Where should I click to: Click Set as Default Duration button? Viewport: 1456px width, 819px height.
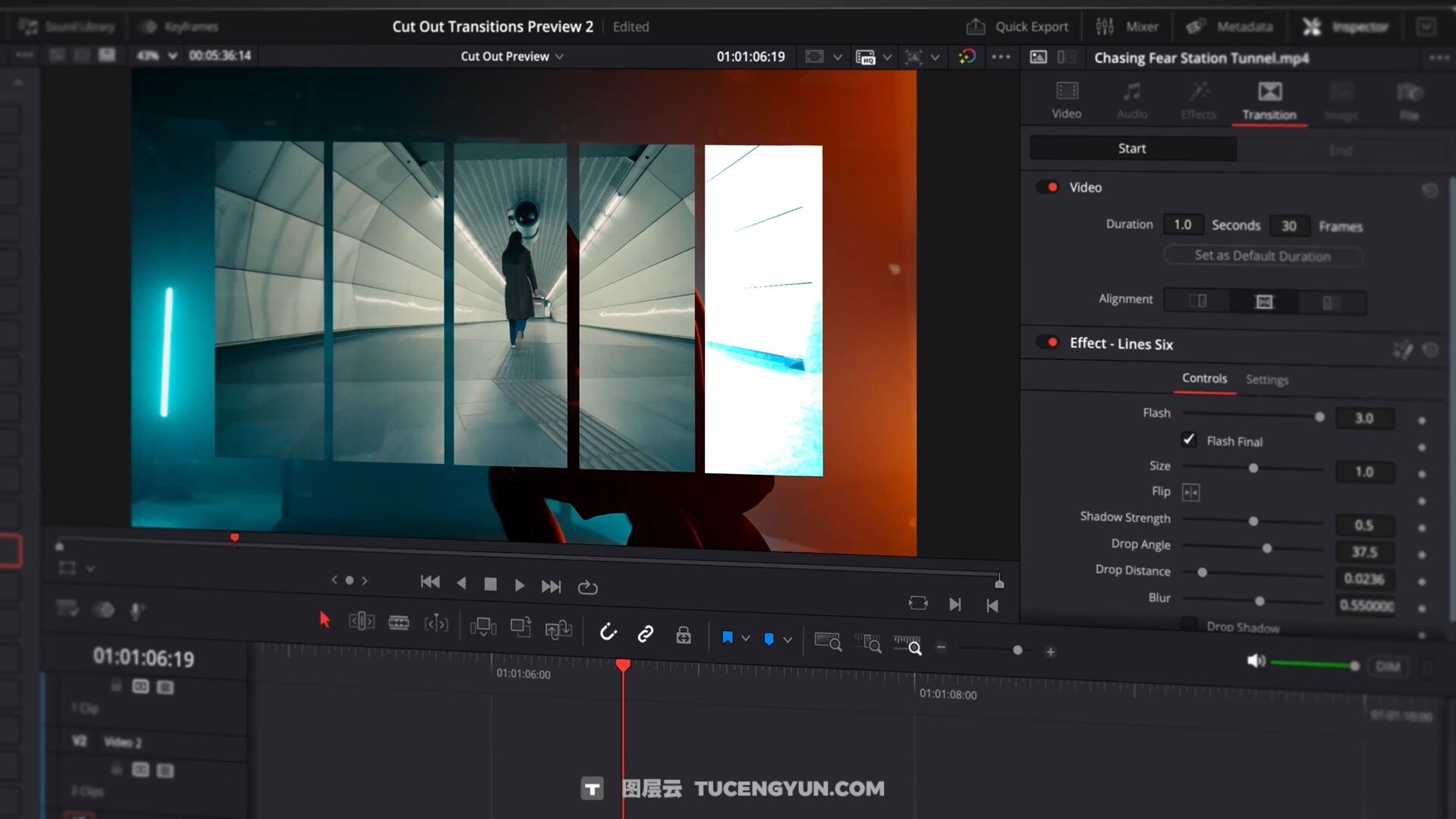pos(1262,256)
